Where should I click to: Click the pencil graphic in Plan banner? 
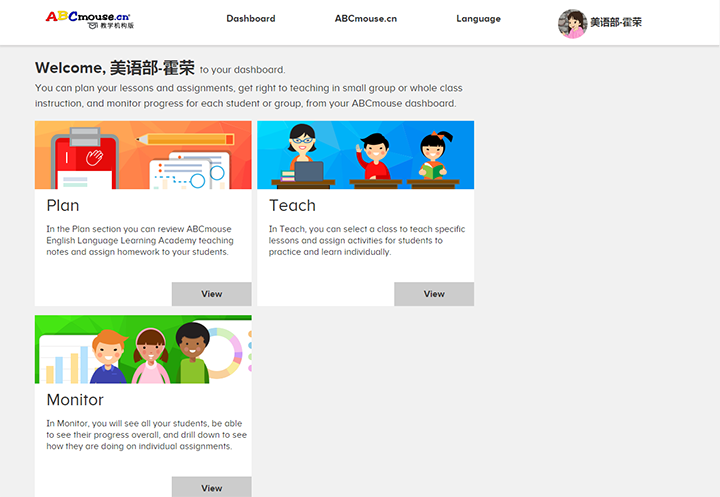[185, 139]
